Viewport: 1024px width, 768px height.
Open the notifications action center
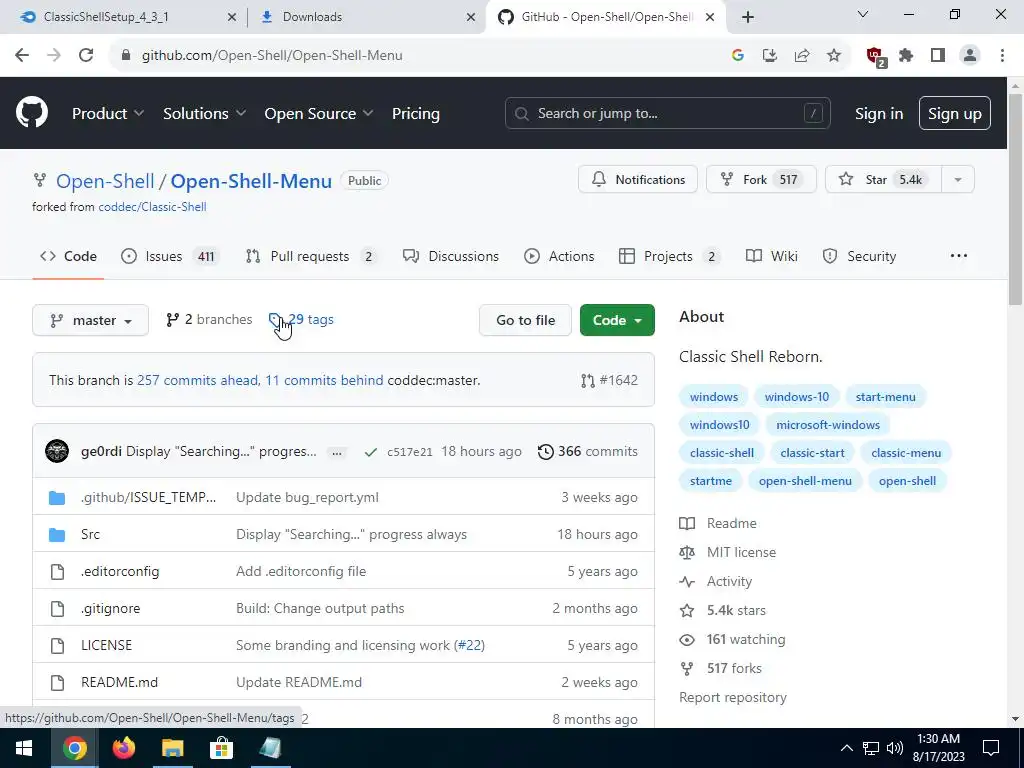coord(991,748)
